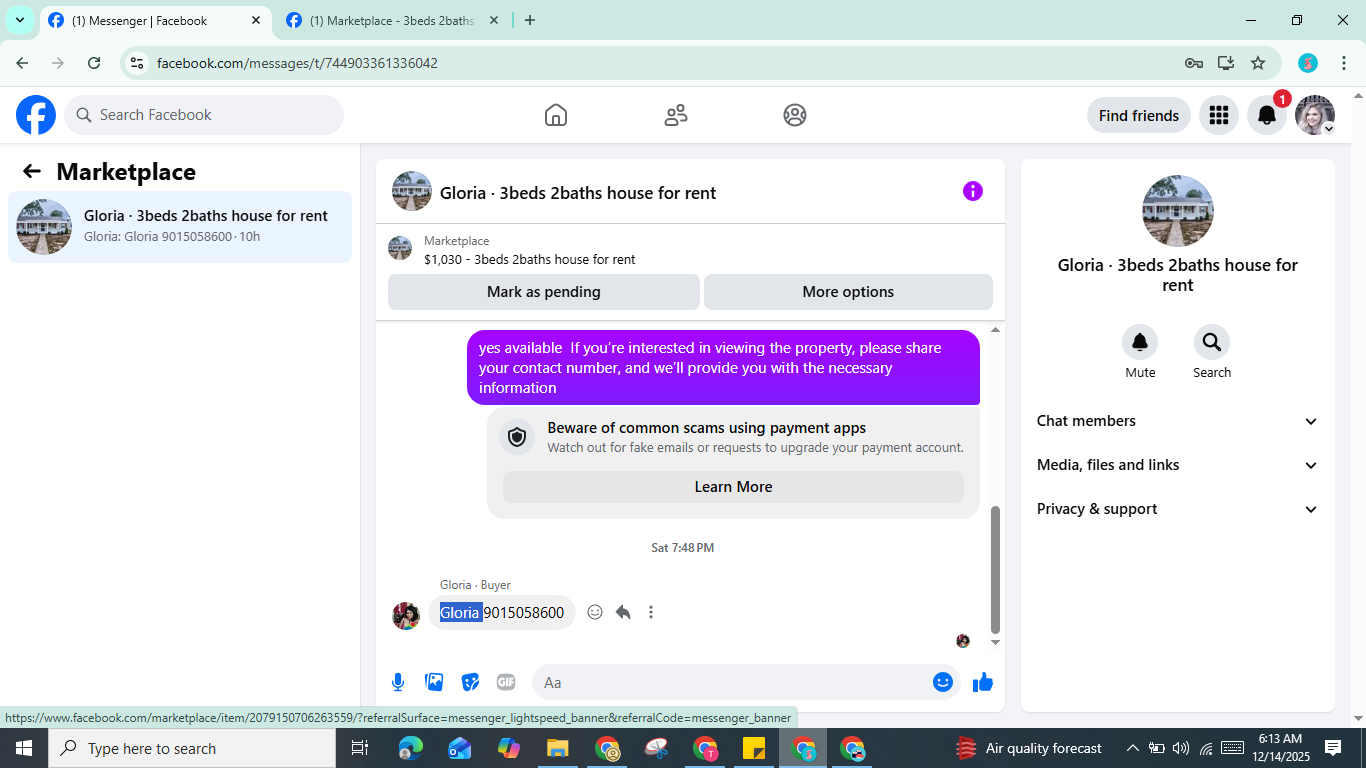Click Windows taskbar search box
1366x768 pixels.
[192, 748]
